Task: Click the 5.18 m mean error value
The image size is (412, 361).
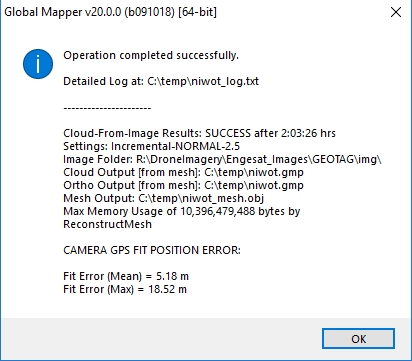Action: pos(172,276)
